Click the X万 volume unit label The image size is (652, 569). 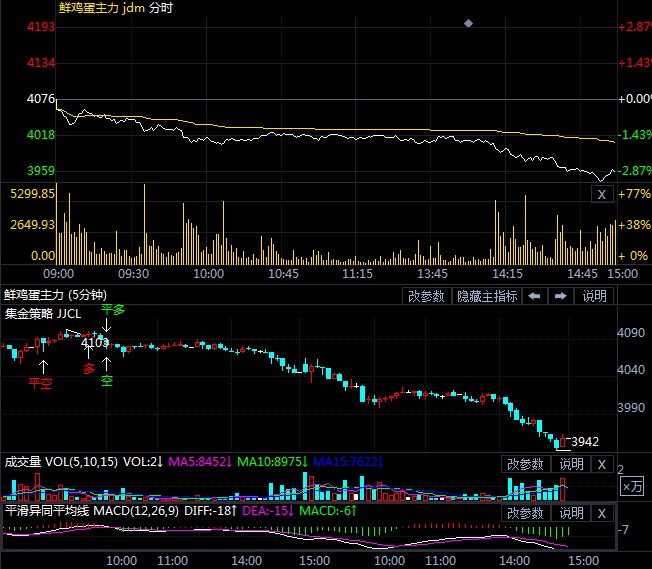[x=632, y=486]
